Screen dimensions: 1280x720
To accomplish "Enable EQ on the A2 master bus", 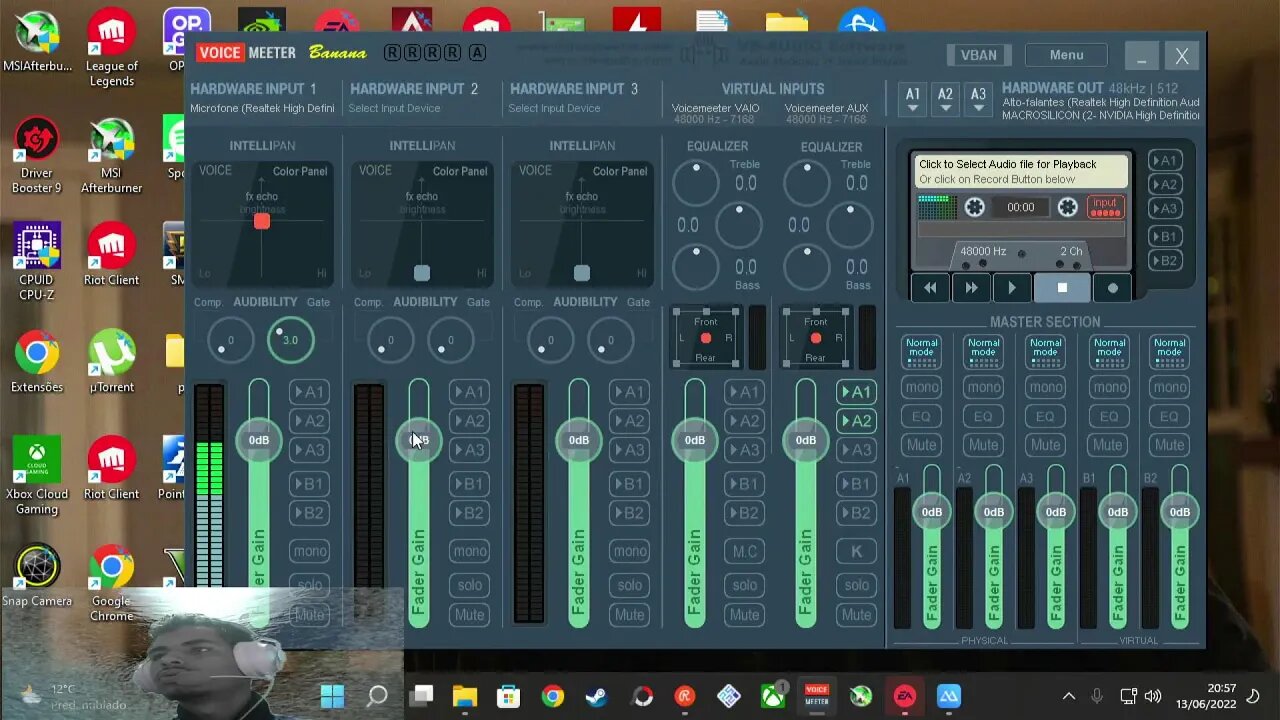I will pos(983,416).
